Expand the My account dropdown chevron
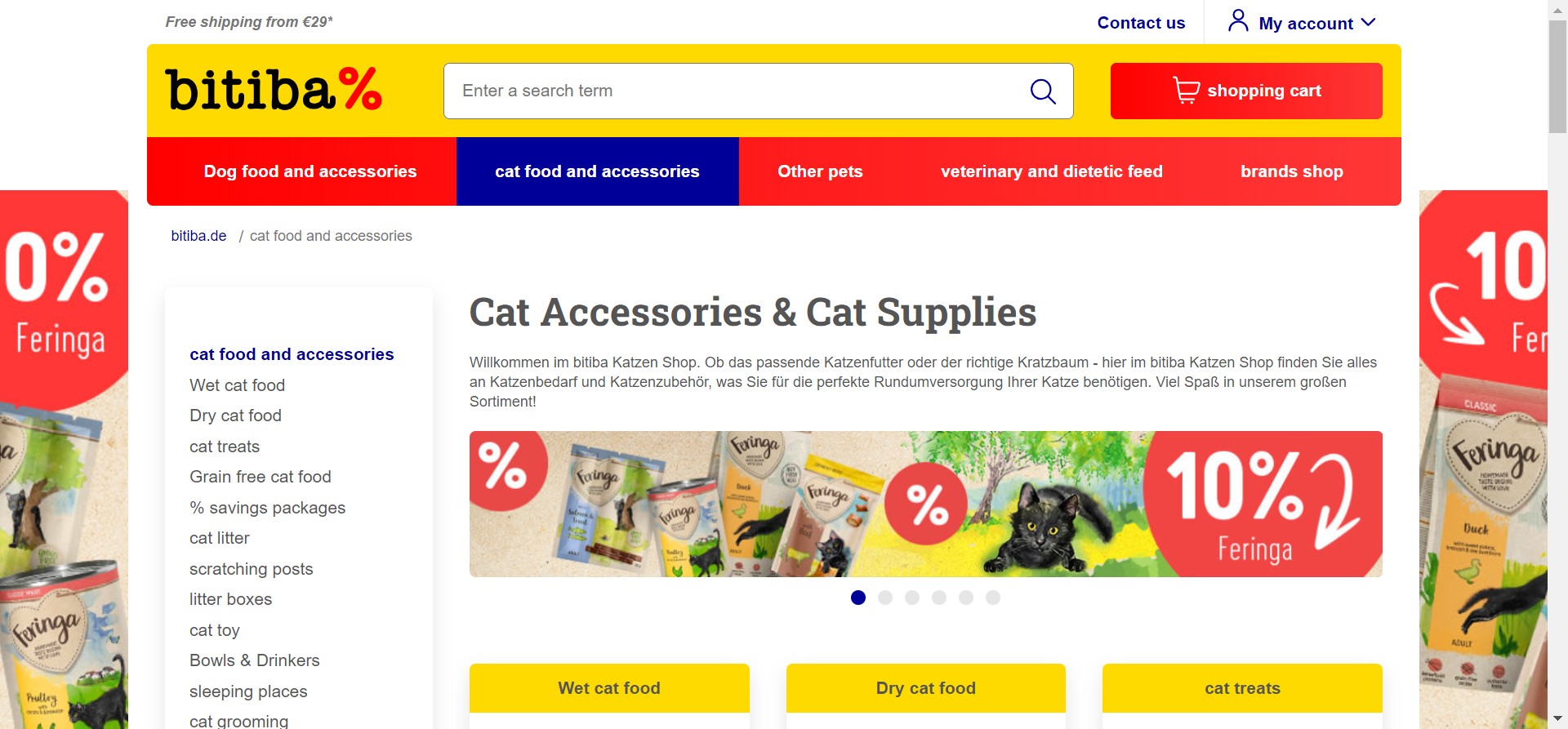The image size is (1568, 729). 1369,23
